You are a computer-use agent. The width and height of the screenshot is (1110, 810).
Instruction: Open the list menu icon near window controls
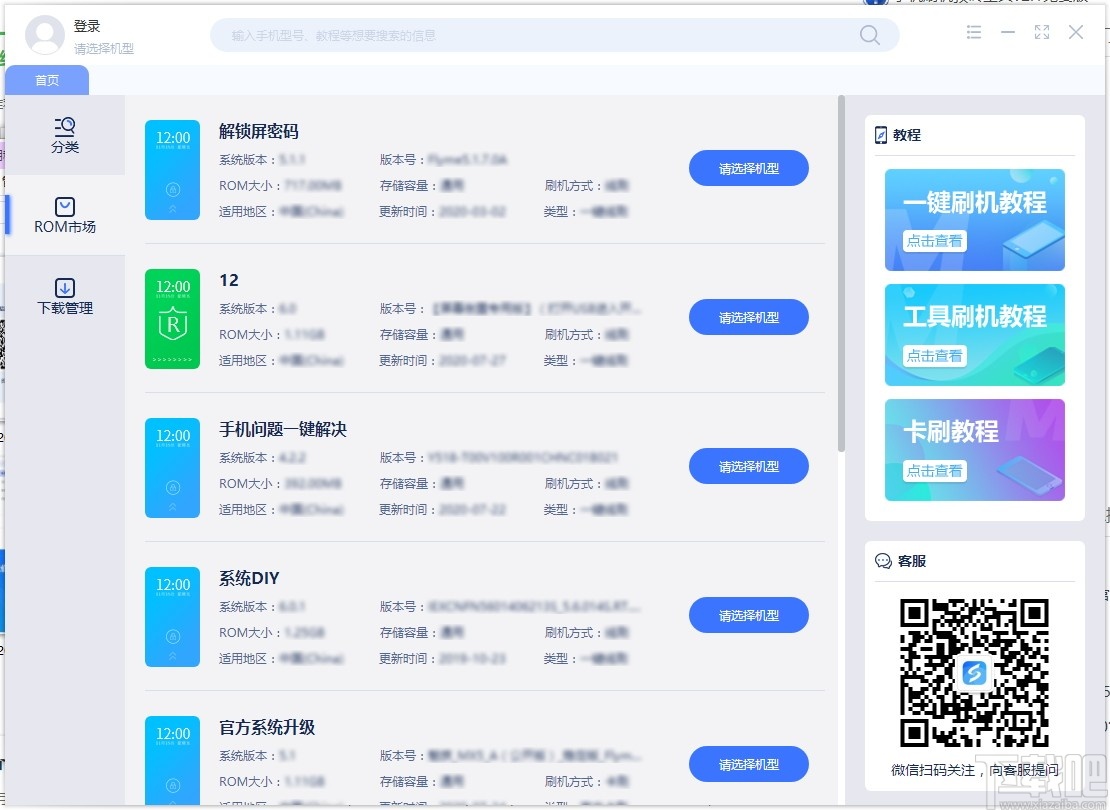974,32
